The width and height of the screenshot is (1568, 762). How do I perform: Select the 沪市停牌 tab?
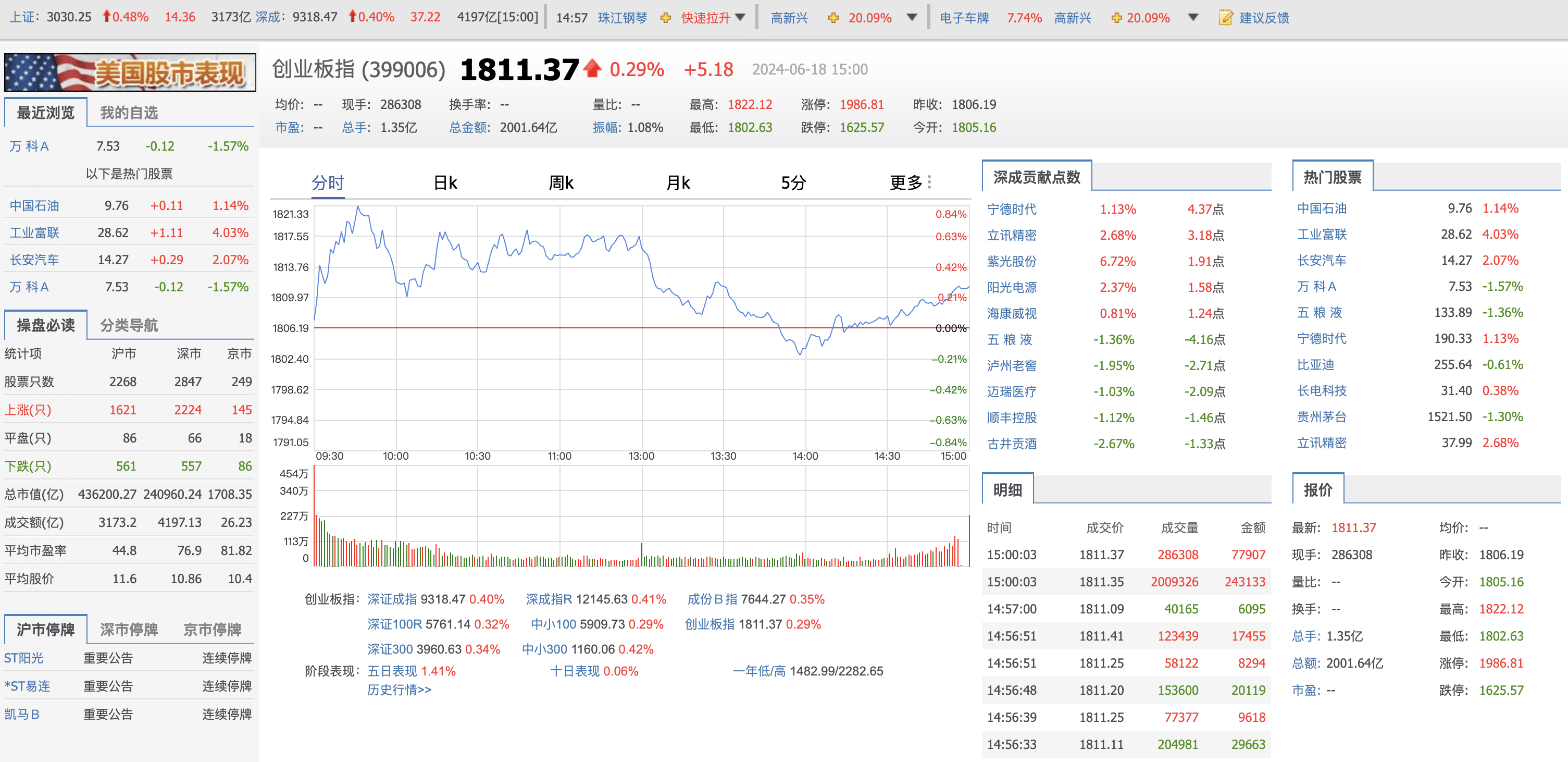point(46,629)
